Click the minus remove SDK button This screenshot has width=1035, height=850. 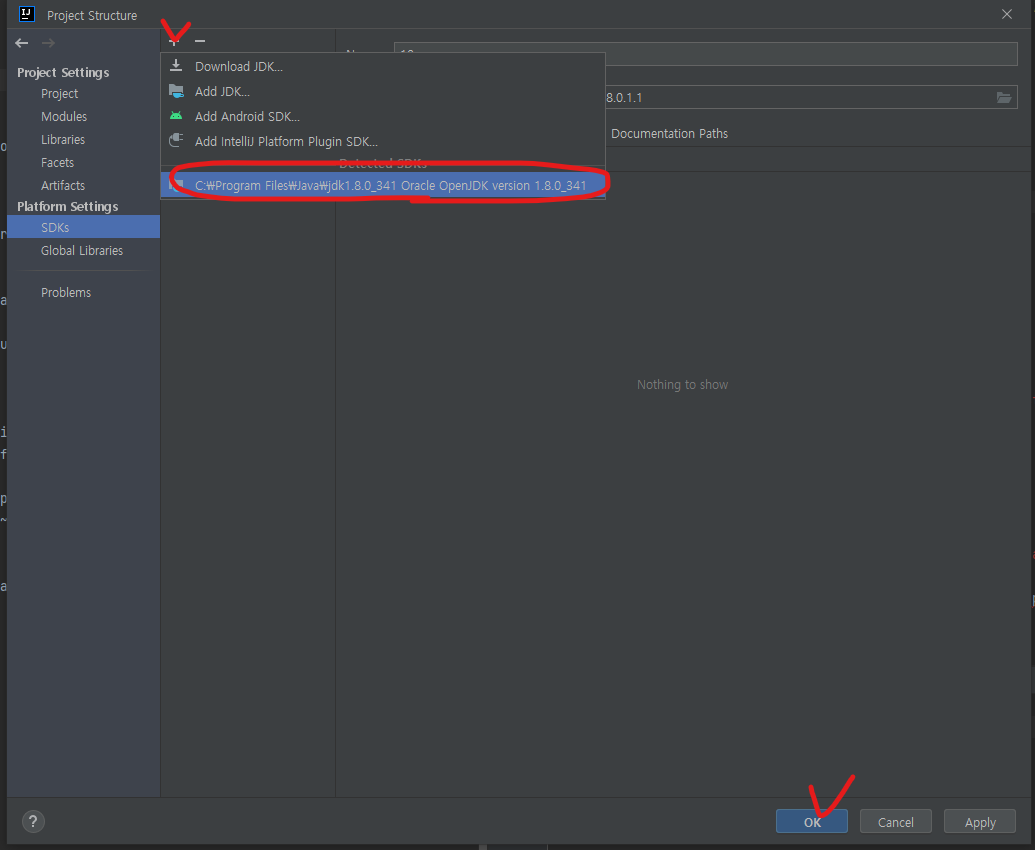point(200,42)
